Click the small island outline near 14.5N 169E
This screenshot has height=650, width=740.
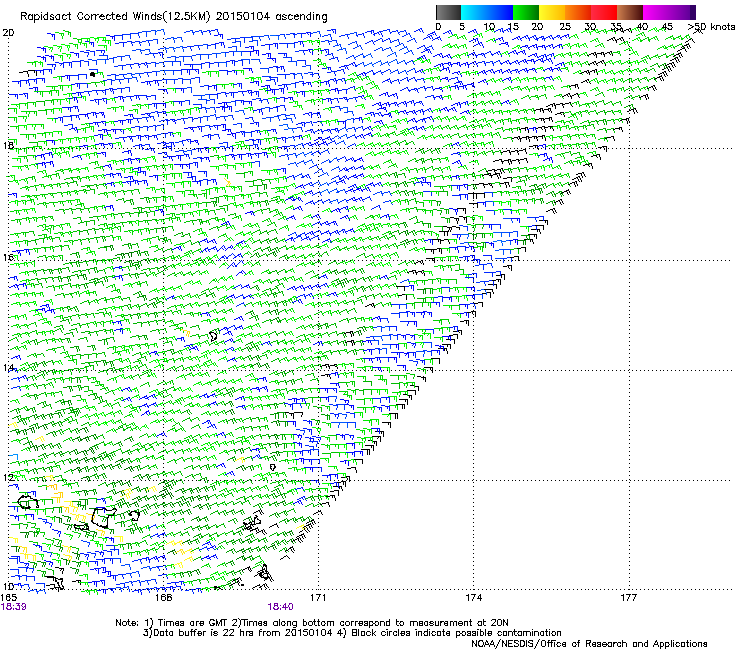pyautogui.click(x=213, y=336)
